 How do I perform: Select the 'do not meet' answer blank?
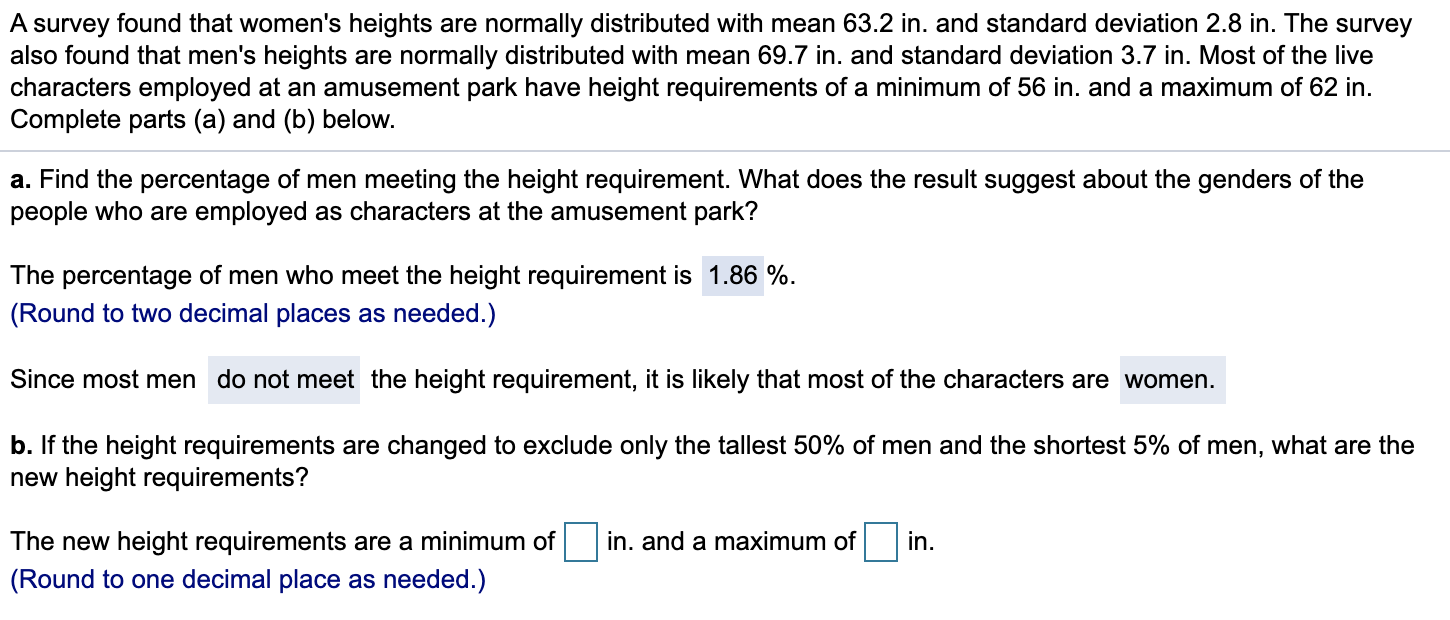[283, 379]
